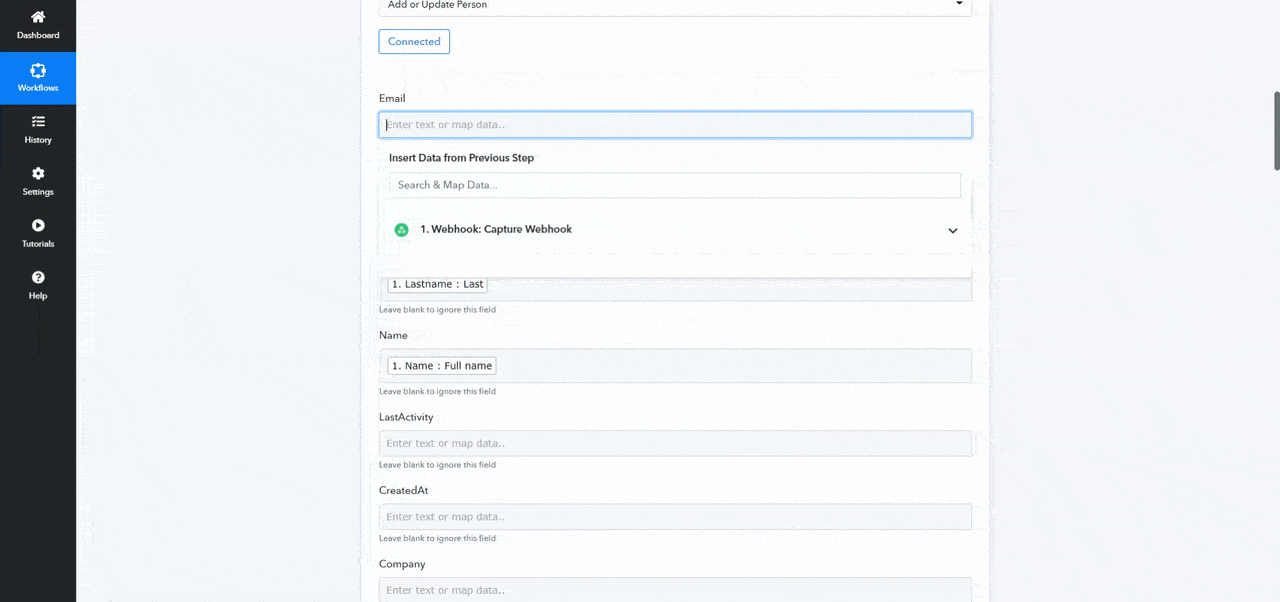
Task: Click into the CreatedAt input field
Action: tap(675, 517)
